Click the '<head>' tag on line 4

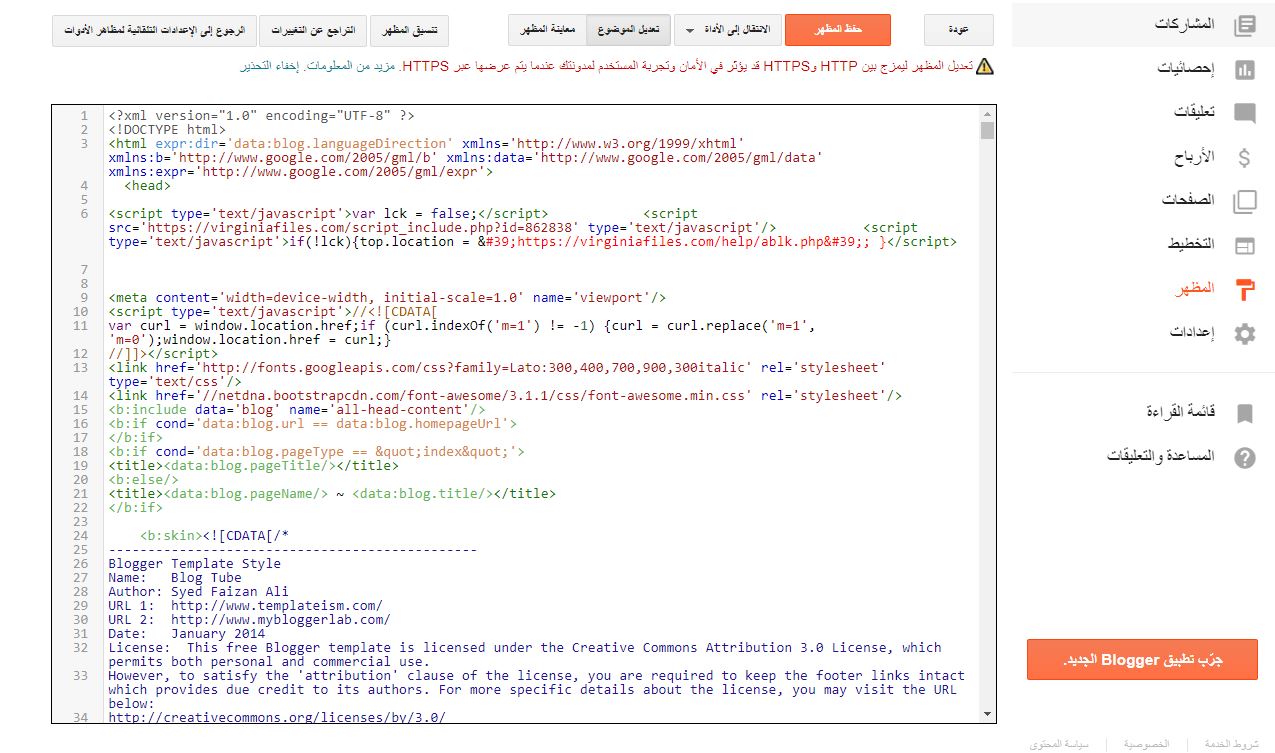(x=147, y=185)
